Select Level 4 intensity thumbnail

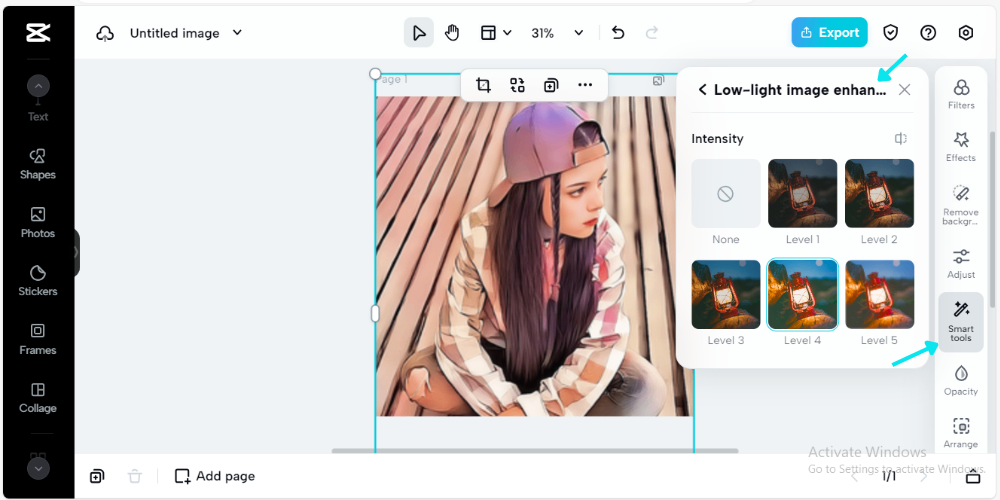pos(802,295)
